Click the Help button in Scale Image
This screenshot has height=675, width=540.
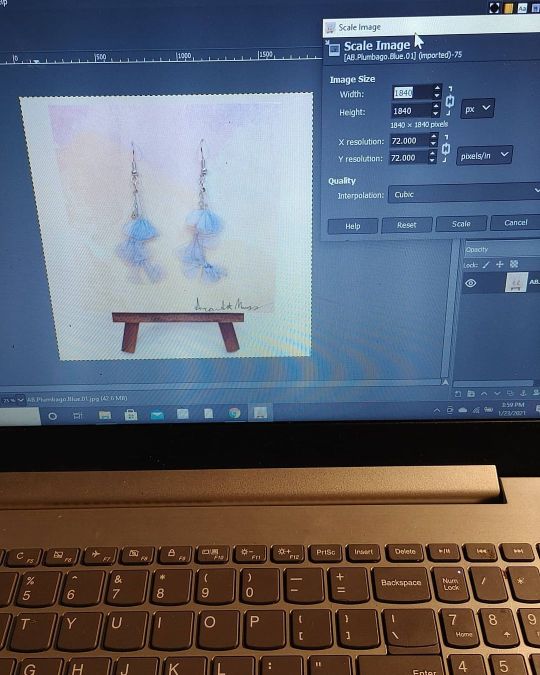pyautogui.click(x=352, y=226)
